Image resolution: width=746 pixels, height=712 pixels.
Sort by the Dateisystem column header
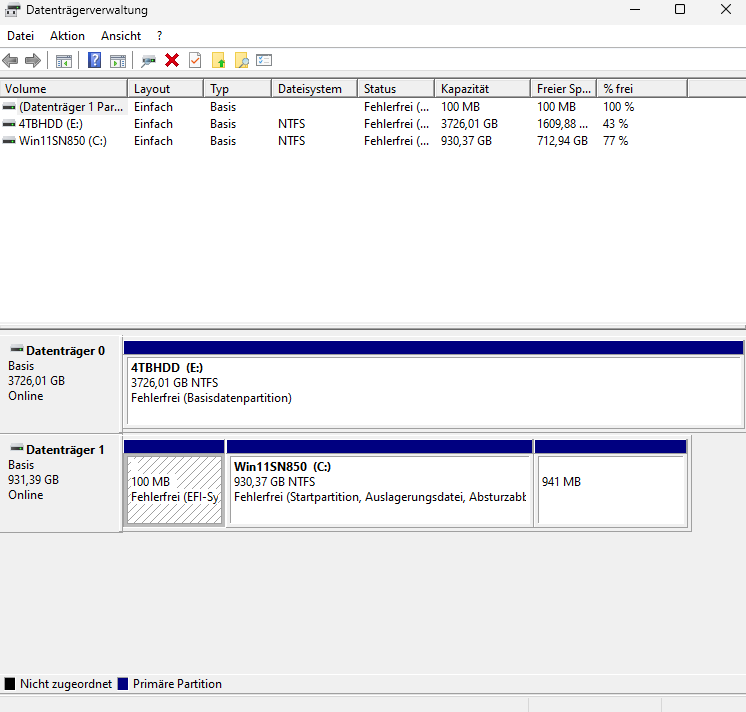point(314,89)
